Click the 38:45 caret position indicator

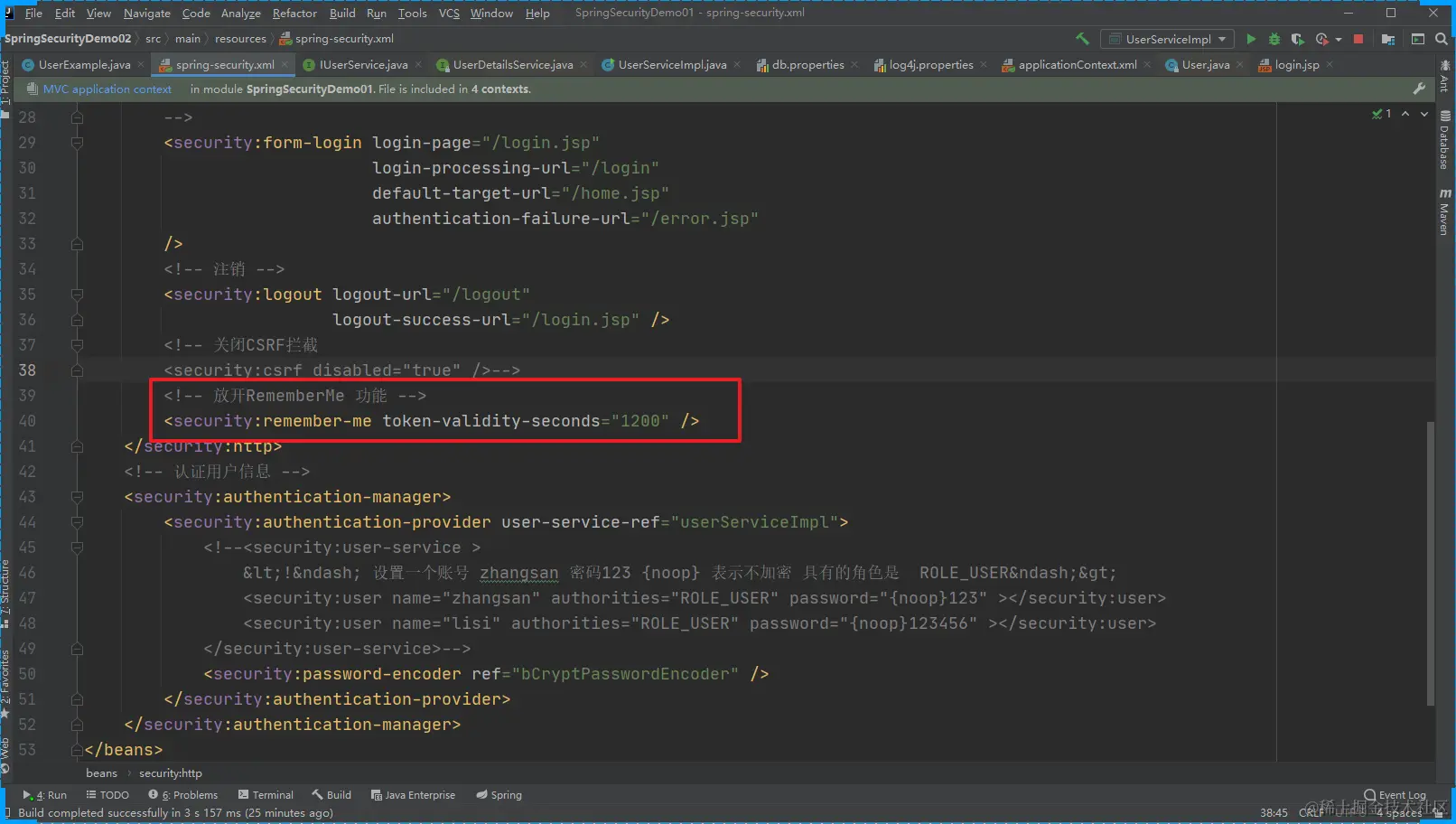[1274, 813]
